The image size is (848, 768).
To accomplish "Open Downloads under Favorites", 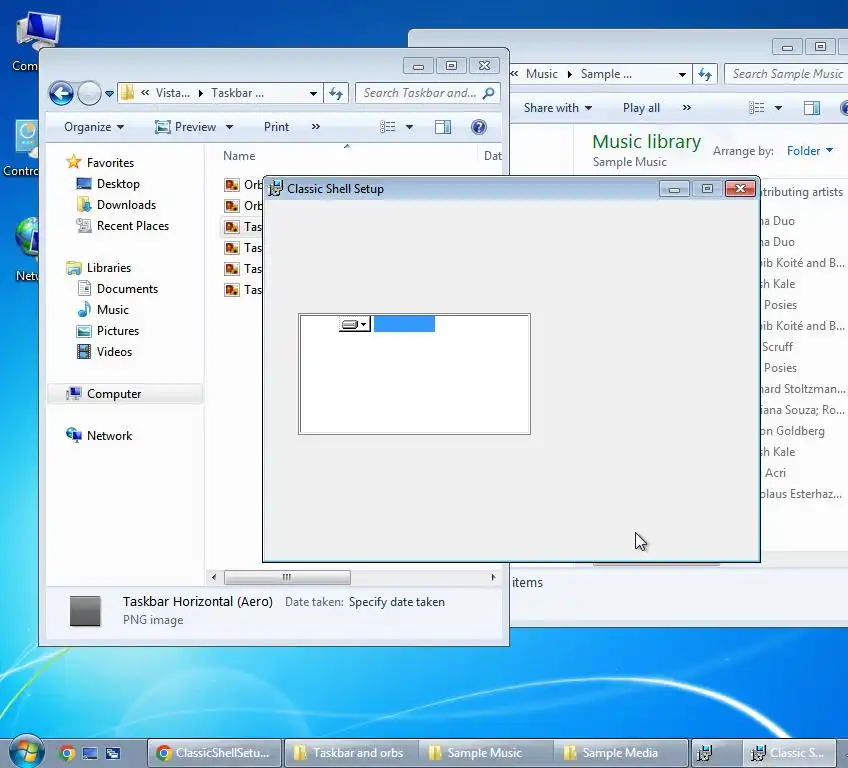I will [127, 205].
